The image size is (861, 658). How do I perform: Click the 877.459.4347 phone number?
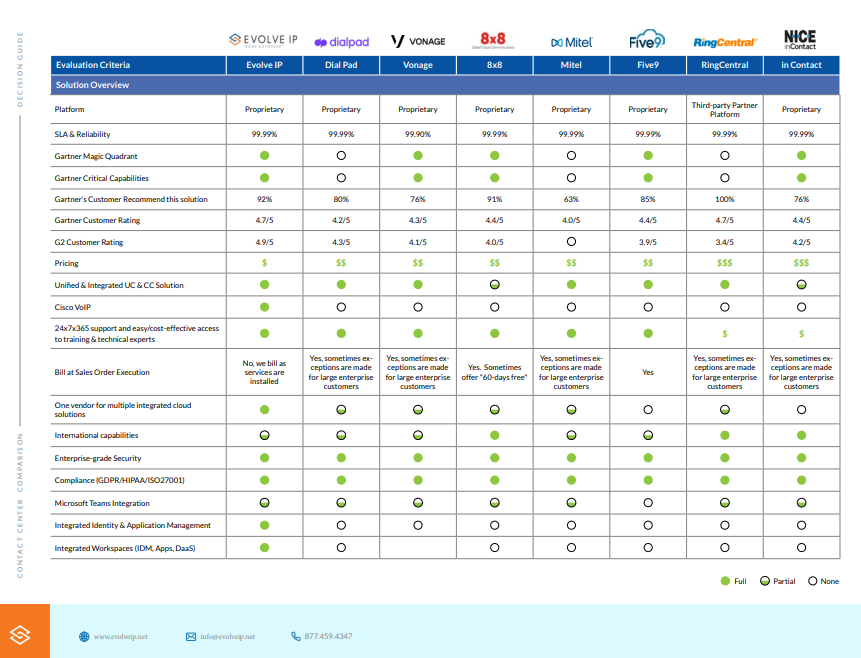click(x=328, y=636)
